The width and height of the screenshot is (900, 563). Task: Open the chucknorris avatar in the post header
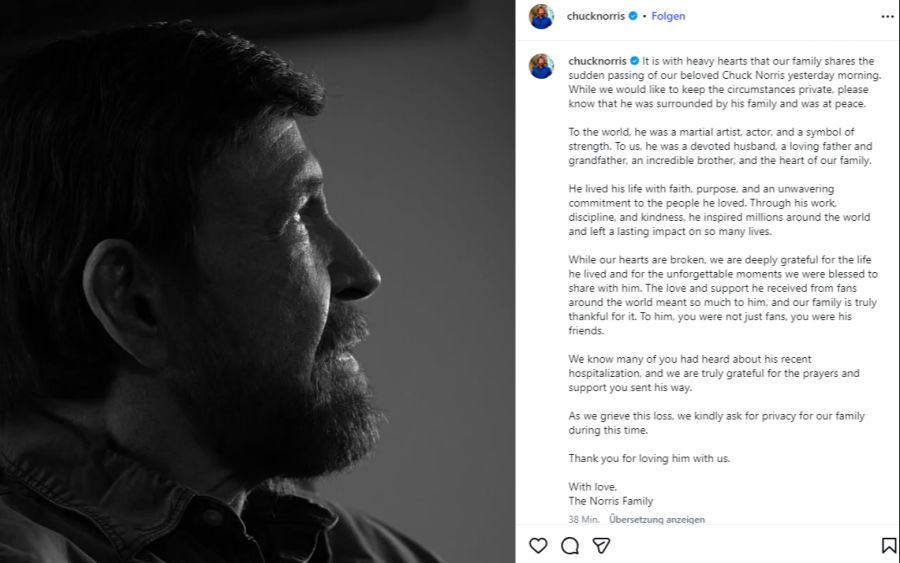pos(541,17)
